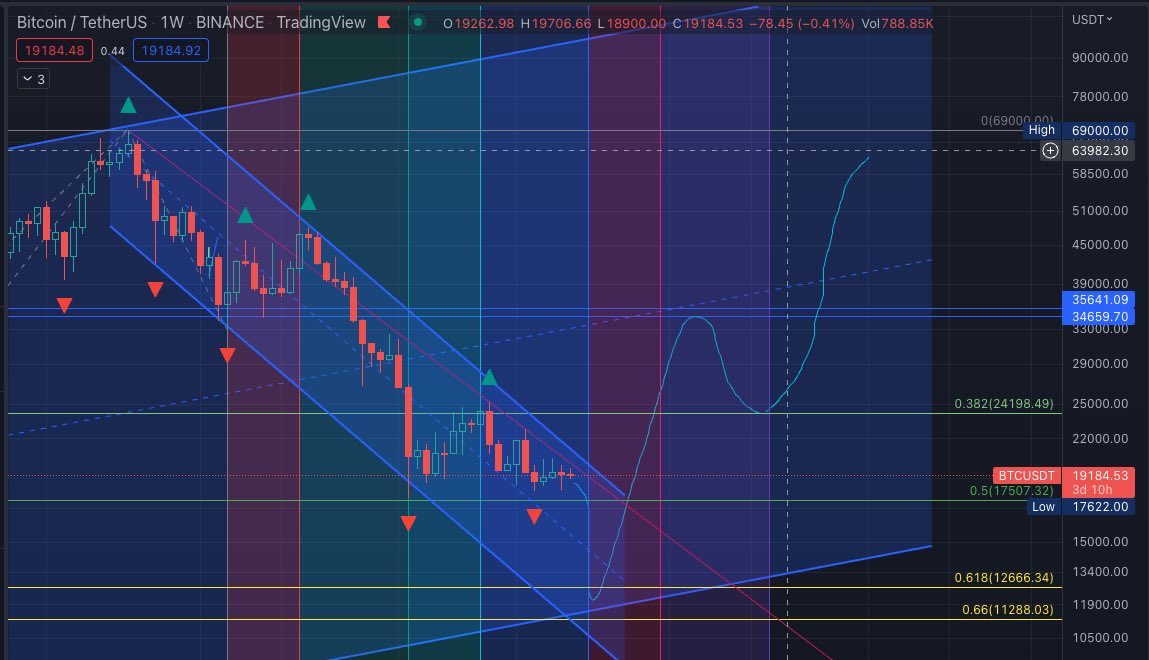Change the 1W interval in chart title

click(172, 23)
